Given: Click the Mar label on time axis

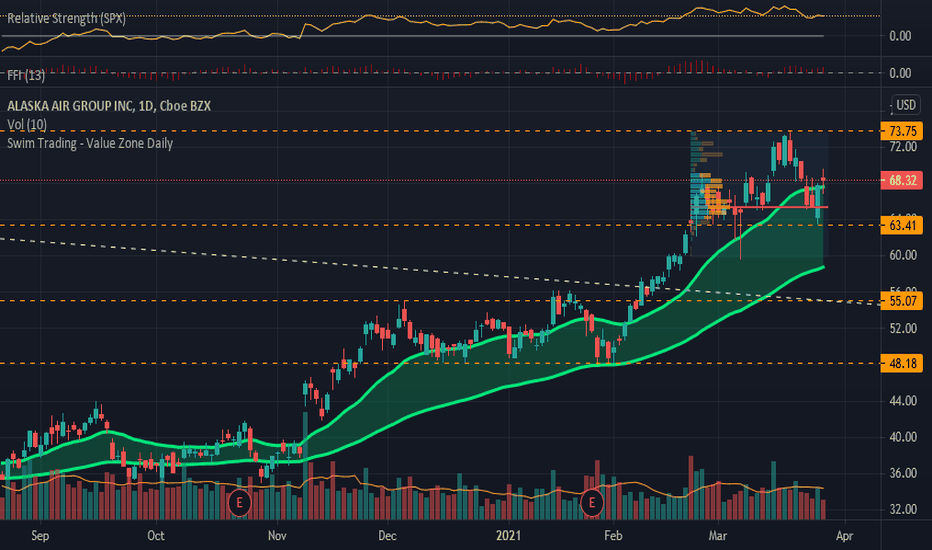Looking at the screenshot, I should [717, 536].
